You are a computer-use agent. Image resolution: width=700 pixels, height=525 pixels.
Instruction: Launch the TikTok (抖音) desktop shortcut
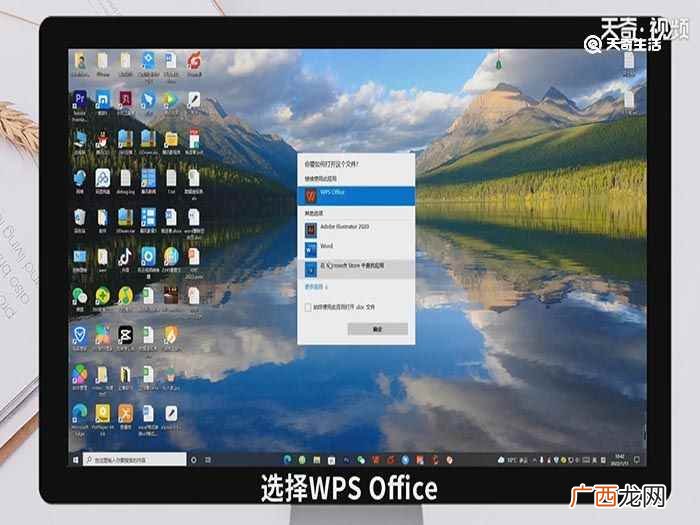click(125, 260)
